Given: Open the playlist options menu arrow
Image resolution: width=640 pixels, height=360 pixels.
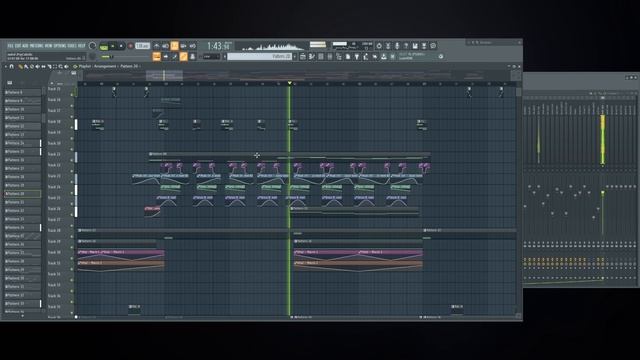Looking at the screenshot, I should tap(6, 67).
